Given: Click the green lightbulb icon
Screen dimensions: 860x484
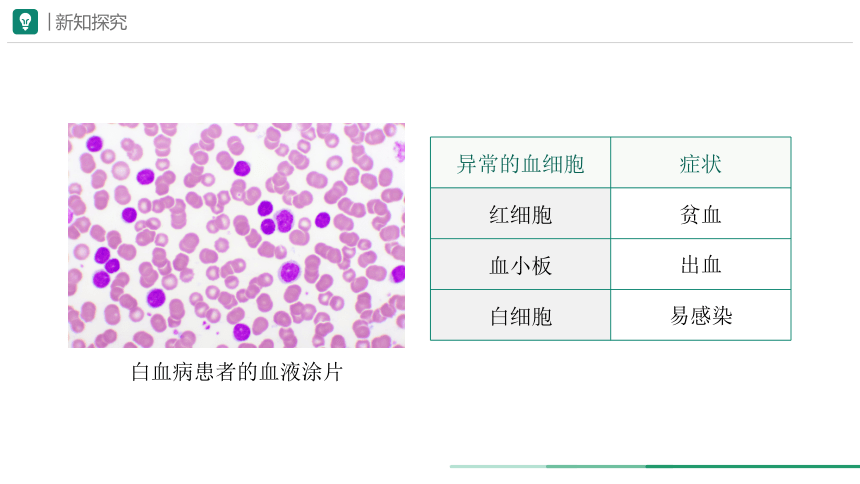Looking at the screenshot, I should (x=25, y=22).
